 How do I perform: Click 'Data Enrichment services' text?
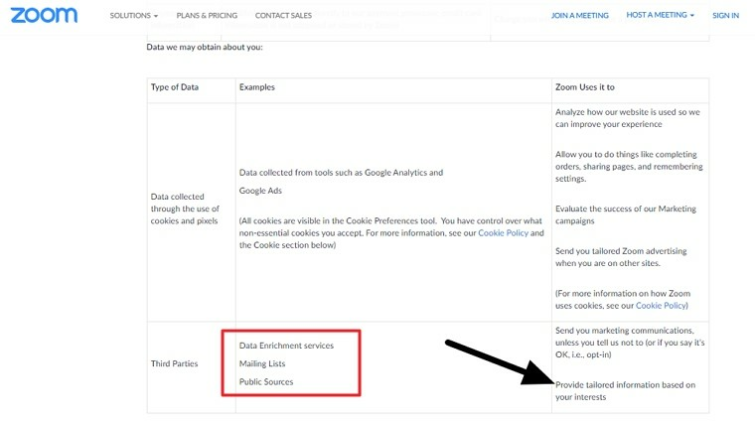[286, 345]
